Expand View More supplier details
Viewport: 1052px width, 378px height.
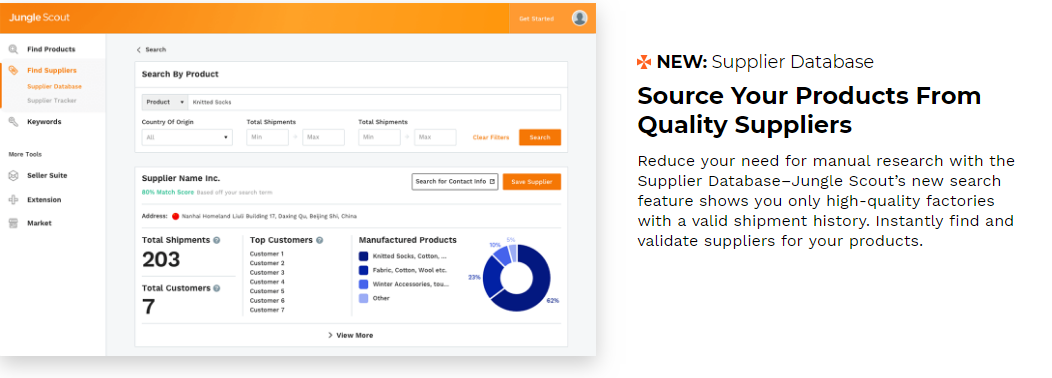tap(350, 335)
